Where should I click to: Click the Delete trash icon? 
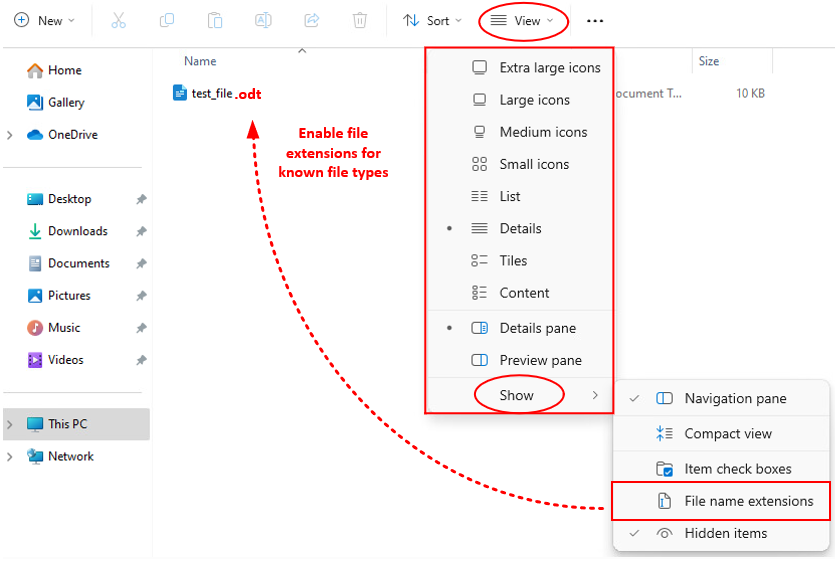click(360, 21)
